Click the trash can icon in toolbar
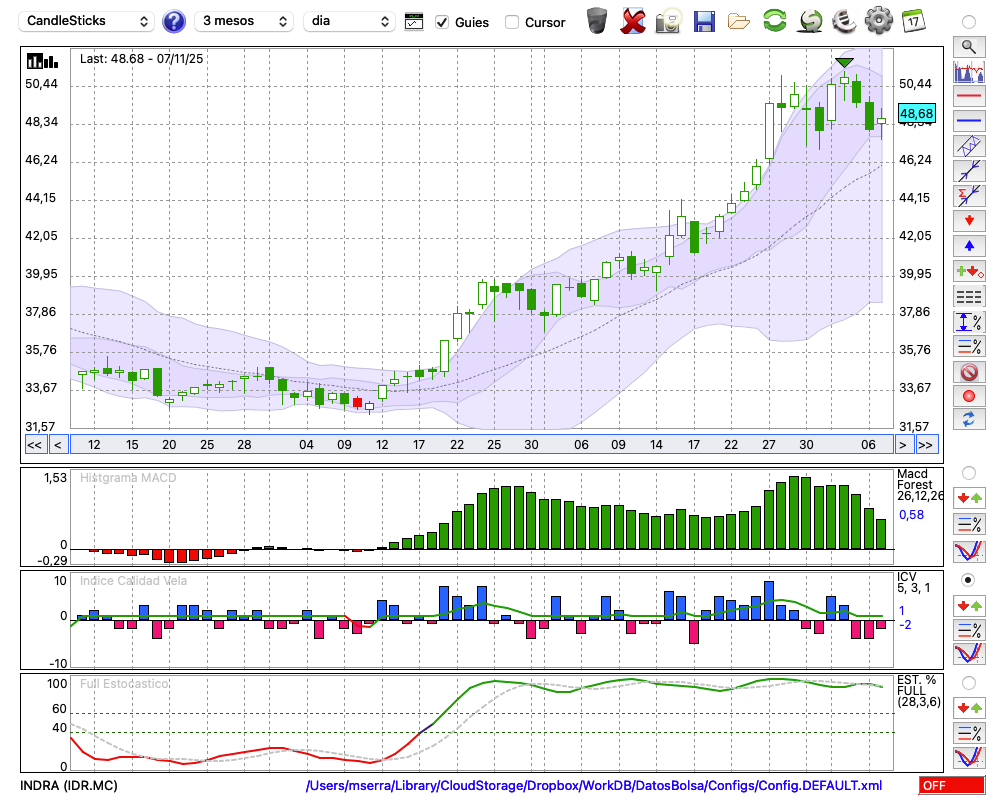Screen dimensions: 1000x800 pos(597,21)
